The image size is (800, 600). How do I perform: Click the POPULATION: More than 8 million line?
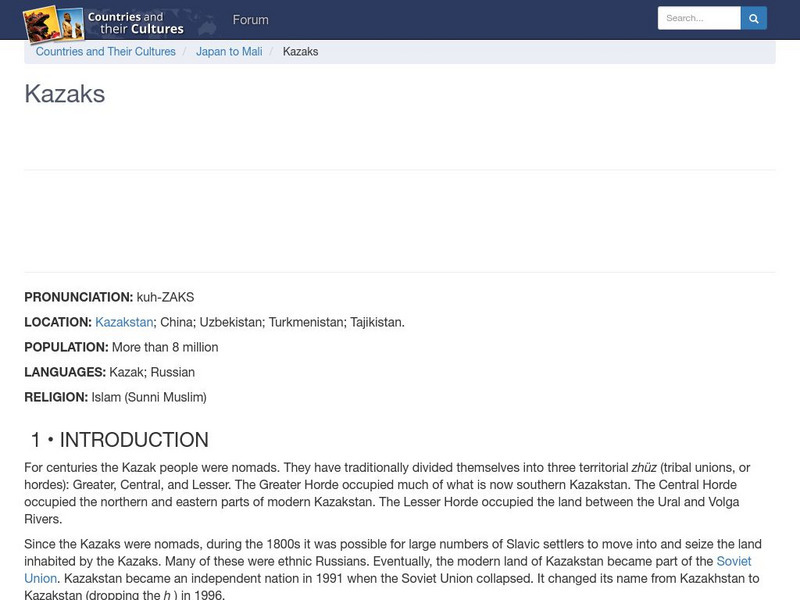pyautogui.click(x=121, y=347)
